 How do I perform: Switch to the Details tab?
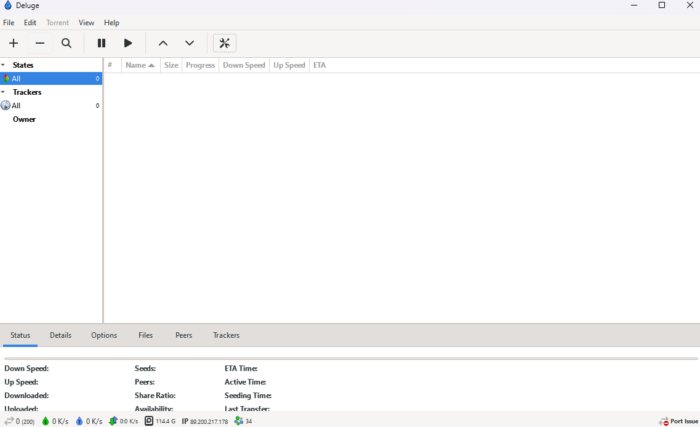60,335
